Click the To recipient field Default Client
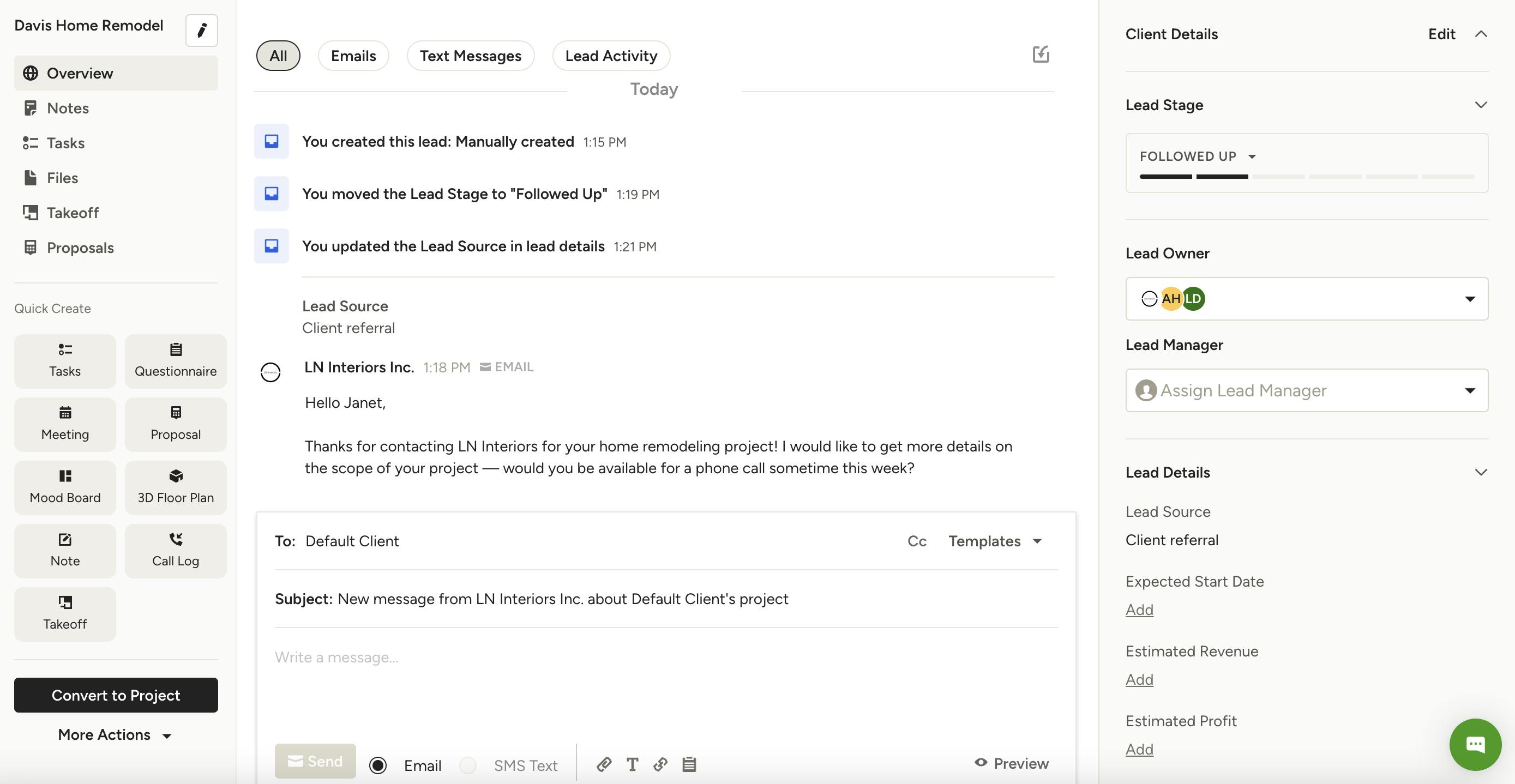This screenshot has height=784, width=1515. [352, 541]
